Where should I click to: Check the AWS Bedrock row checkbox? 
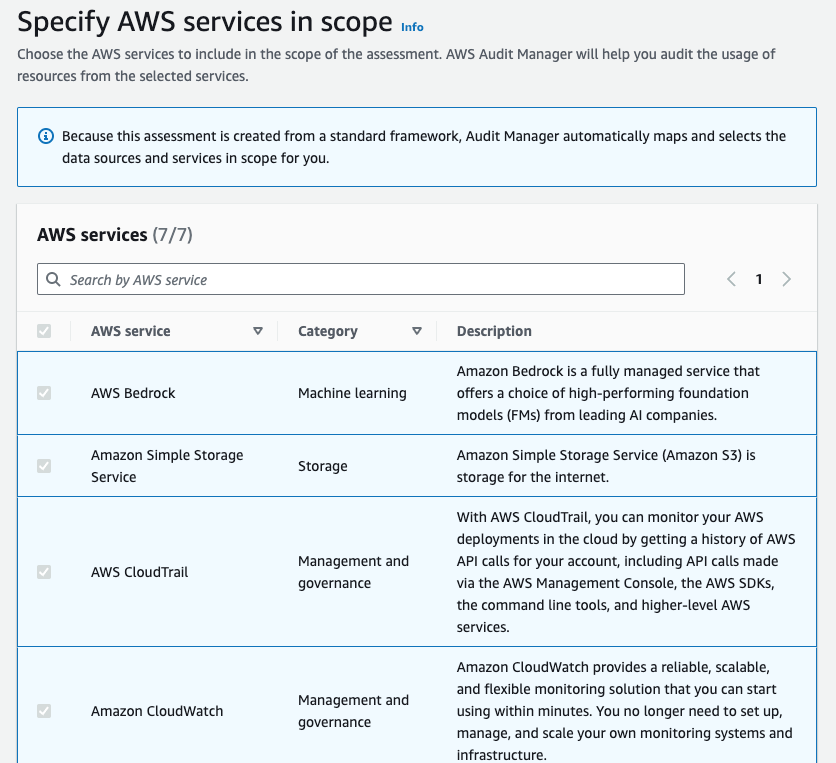43,393
